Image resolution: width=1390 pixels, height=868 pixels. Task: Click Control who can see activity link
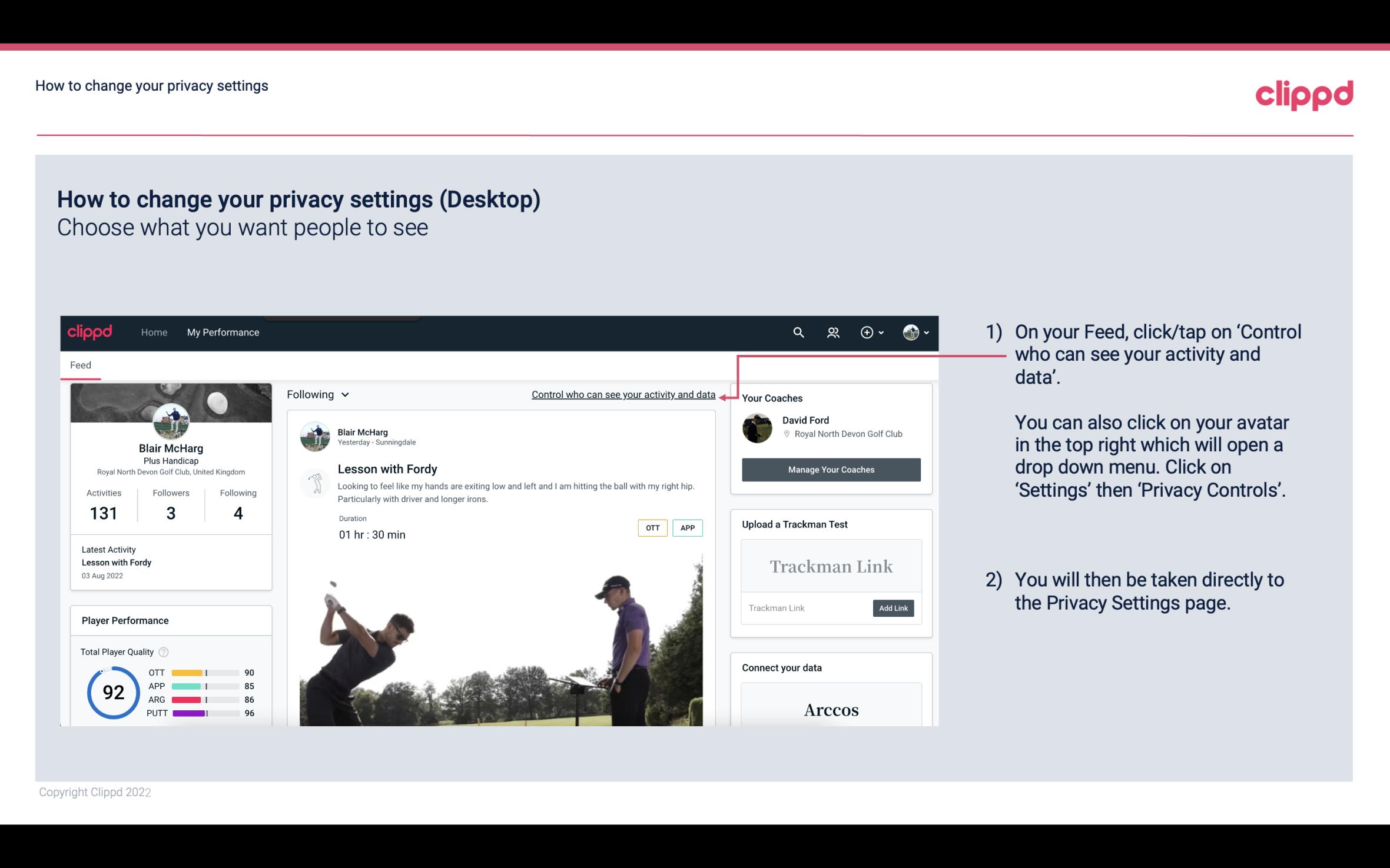pyautogui.click(x=622, y=393)
